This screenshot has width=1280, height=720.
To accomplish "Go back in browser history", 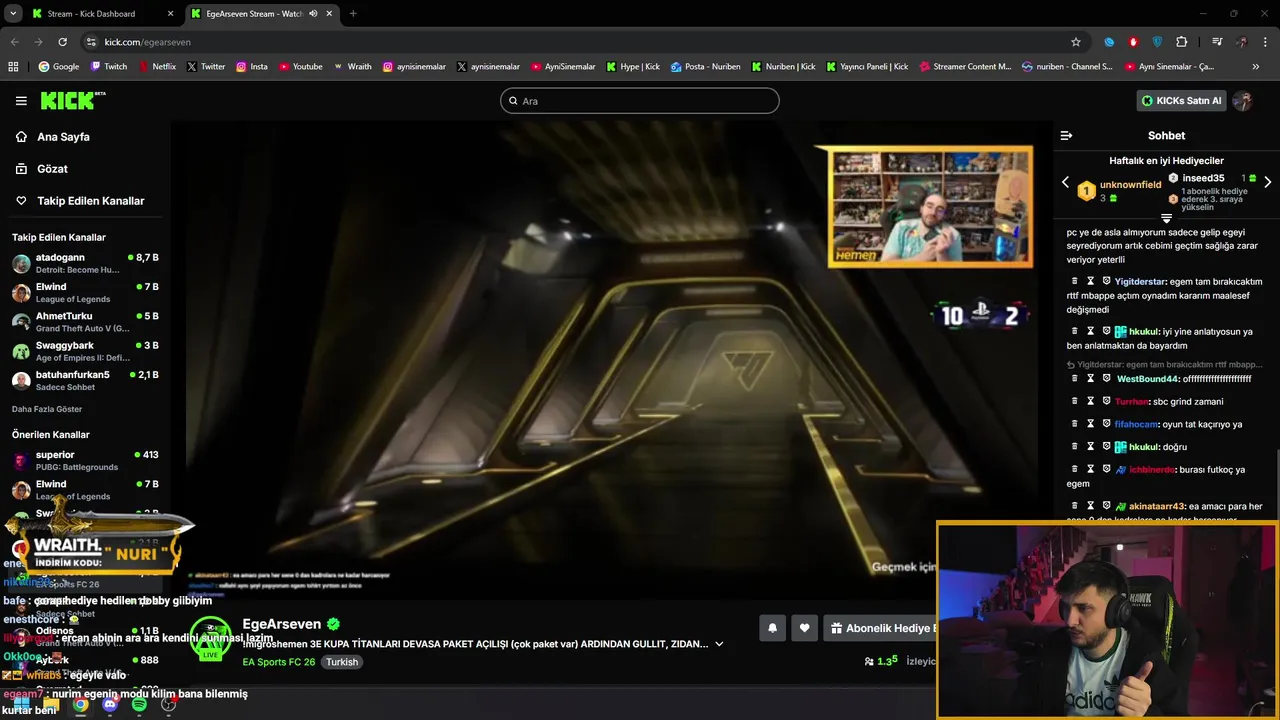I will [14, 42].
